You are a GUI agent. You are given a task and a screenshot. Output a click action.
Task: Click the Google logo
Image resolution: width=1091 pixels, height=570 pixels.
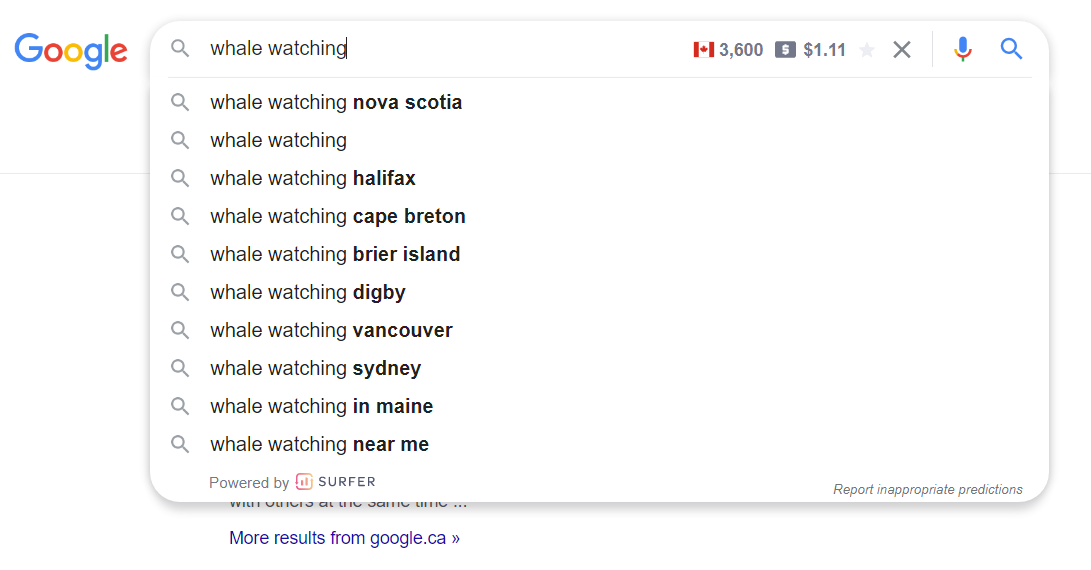pyautogui.click(x=71, y=50)
